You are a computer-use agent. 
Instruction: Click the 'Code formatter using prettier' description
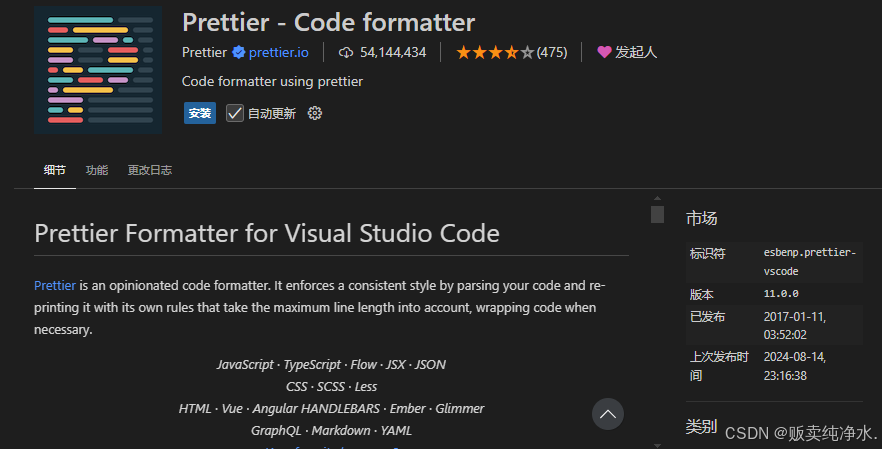272,82
